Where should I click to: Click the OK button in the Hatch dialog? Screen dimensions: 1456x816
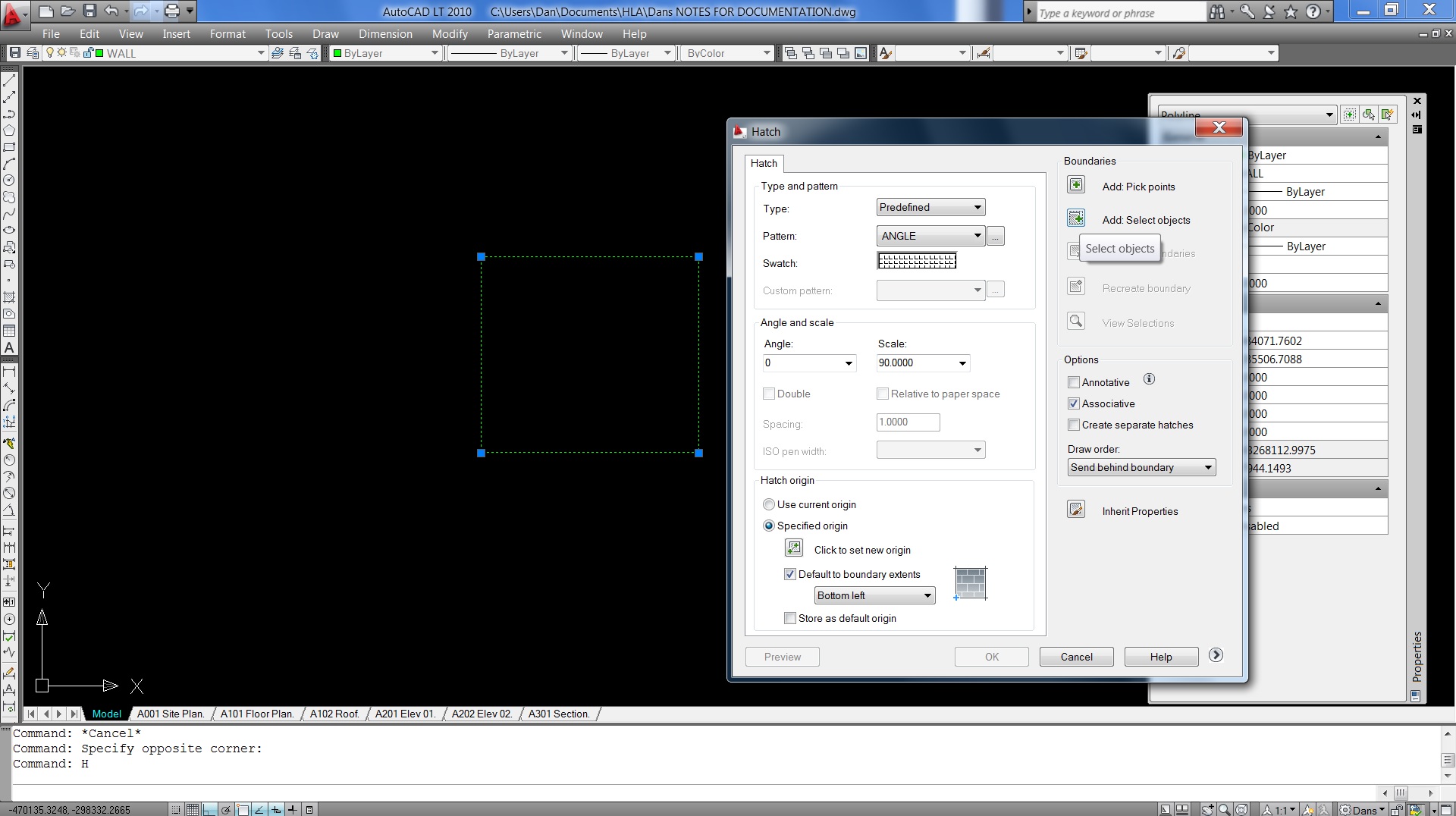pos(991,656)
